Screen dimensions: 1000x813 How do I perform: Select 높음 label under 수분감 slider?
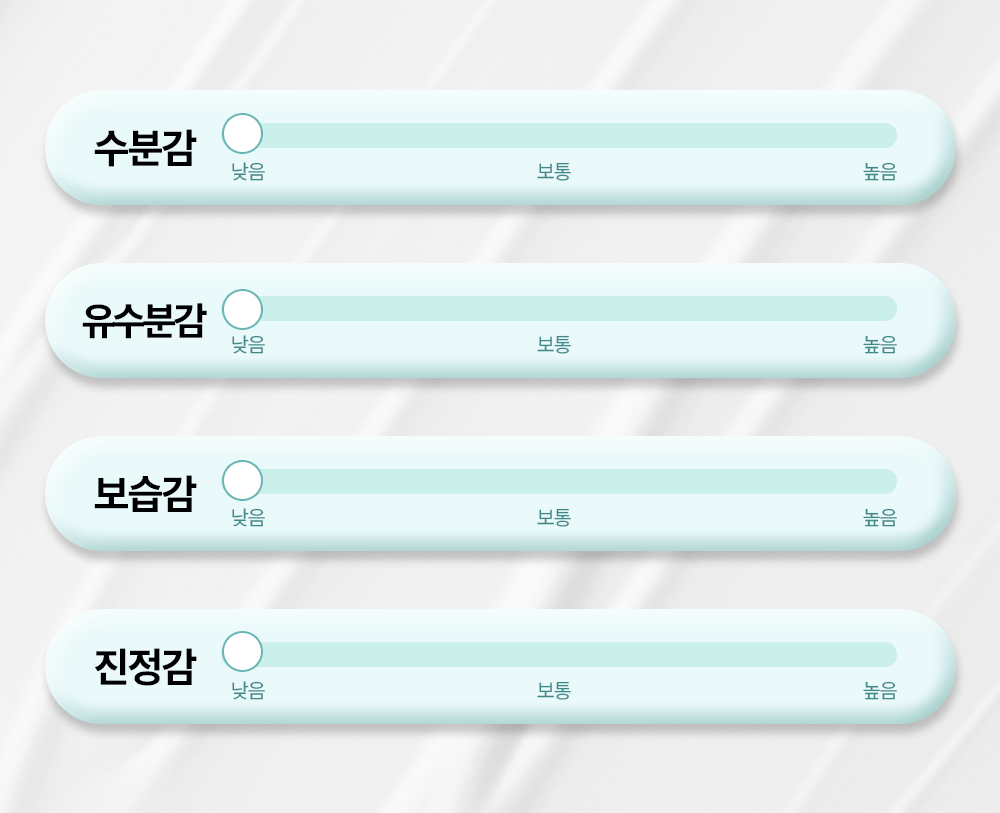(880, 172)
